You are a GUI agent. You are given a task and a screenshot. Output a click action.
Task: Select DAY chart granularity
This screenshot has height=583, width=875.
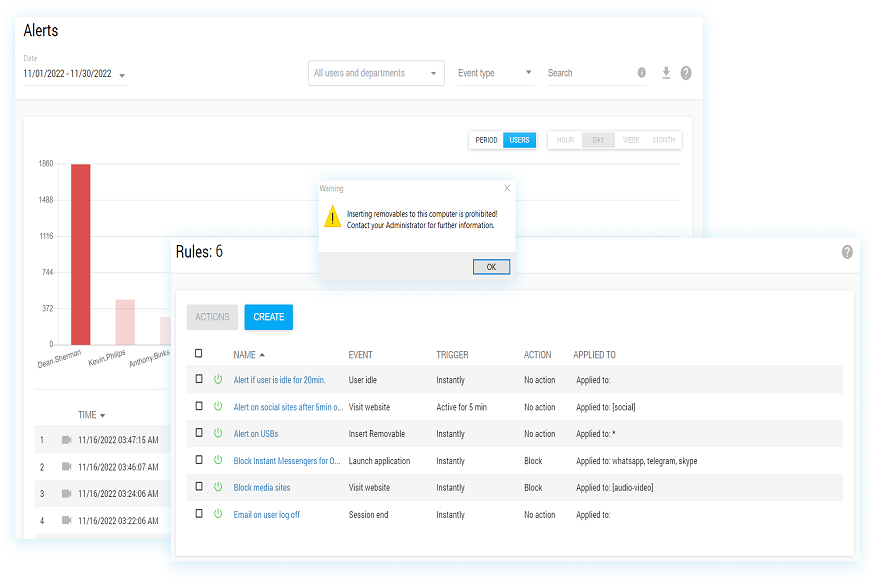[598, 140]
